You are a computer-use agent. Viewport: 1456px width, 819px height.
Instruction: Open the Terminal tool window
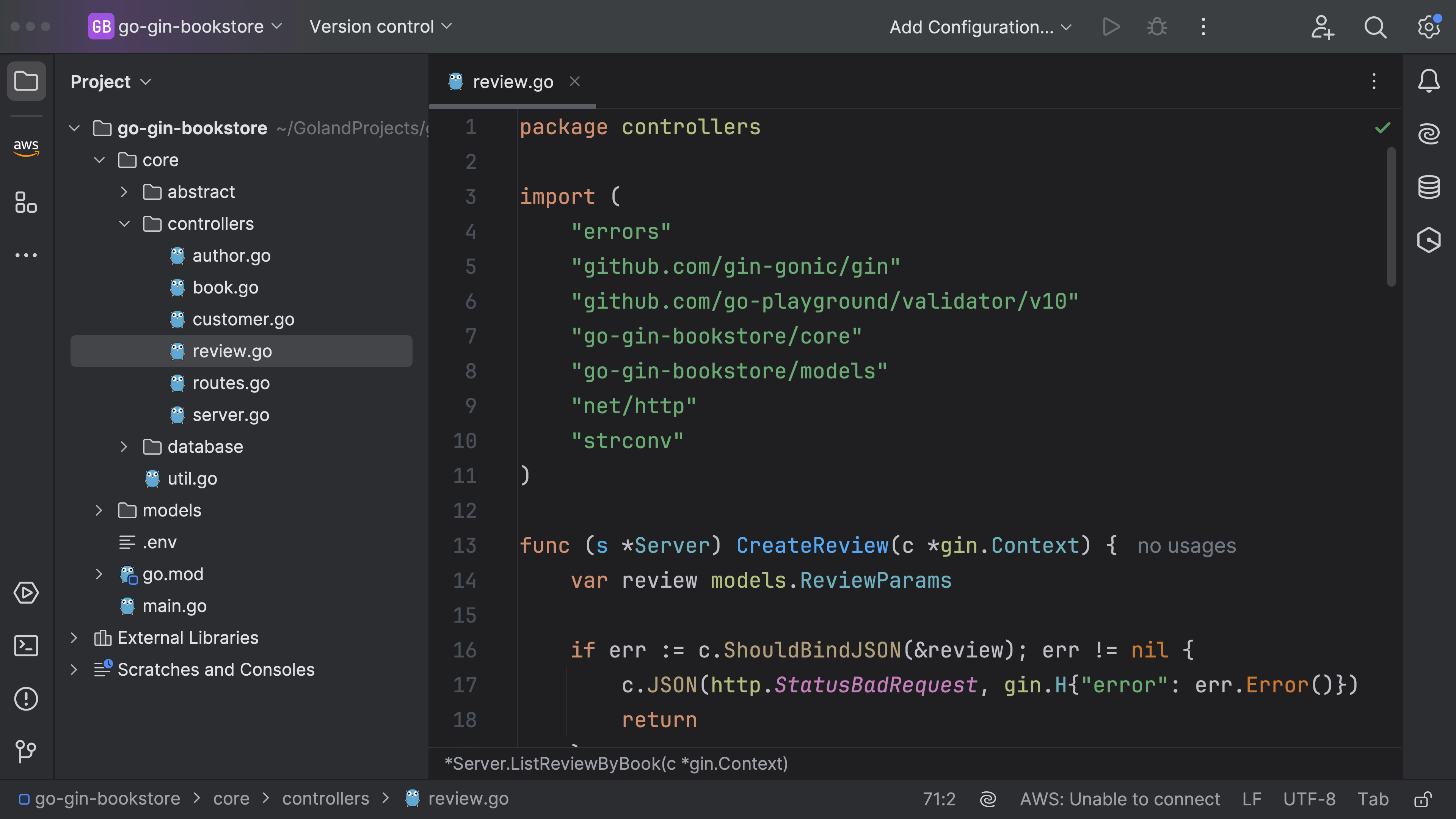tap(26, 645)
